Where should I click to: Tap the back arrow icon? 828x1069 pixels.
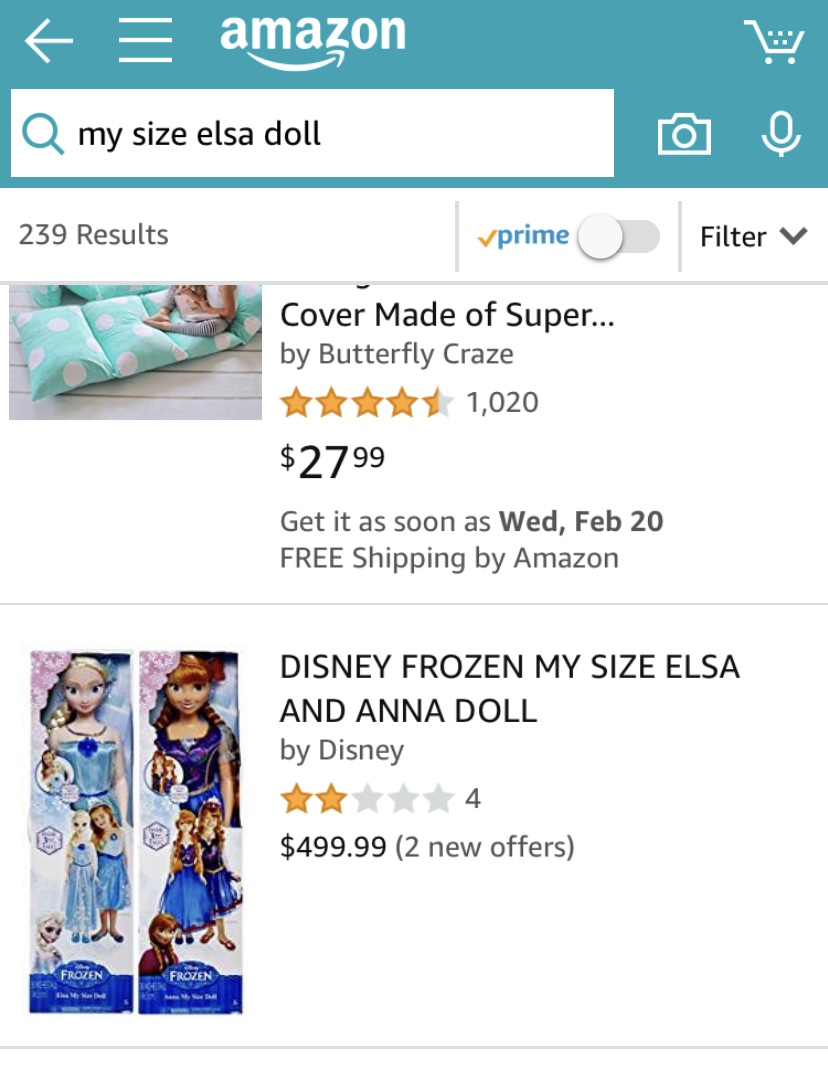(x=48, y=42)
